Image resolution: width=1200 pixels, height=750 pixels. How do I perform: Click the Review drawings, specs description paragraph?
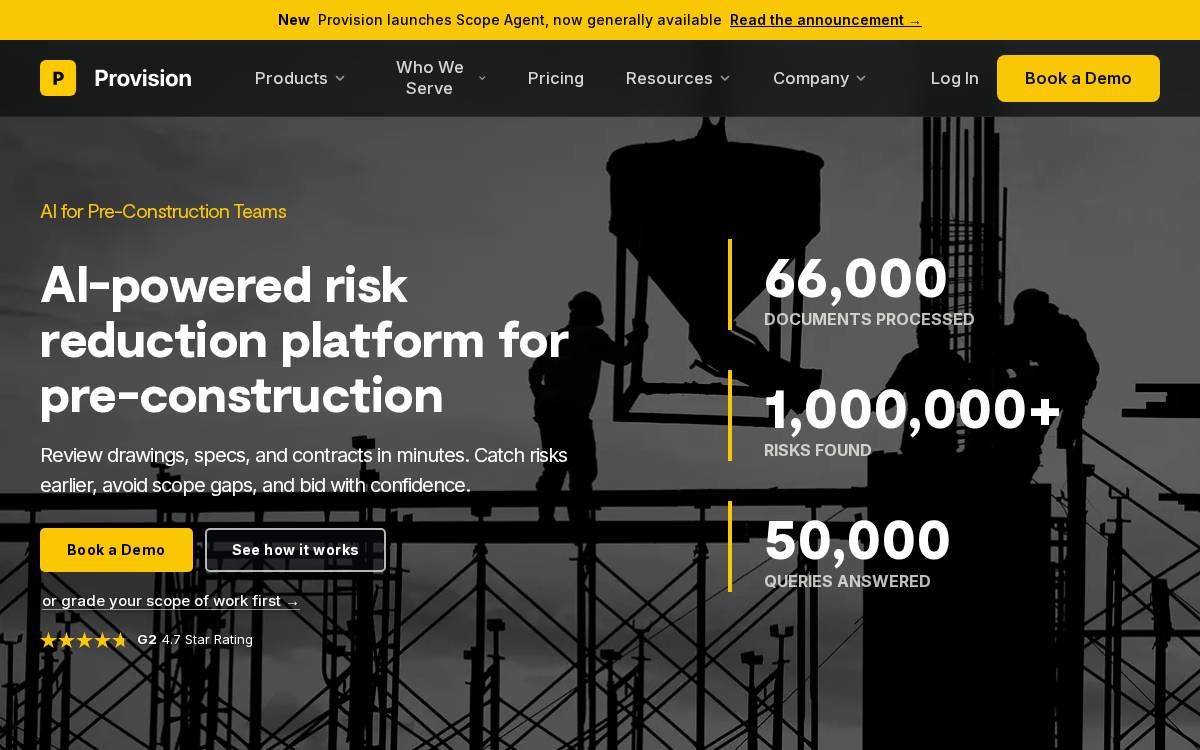[304, 470]
